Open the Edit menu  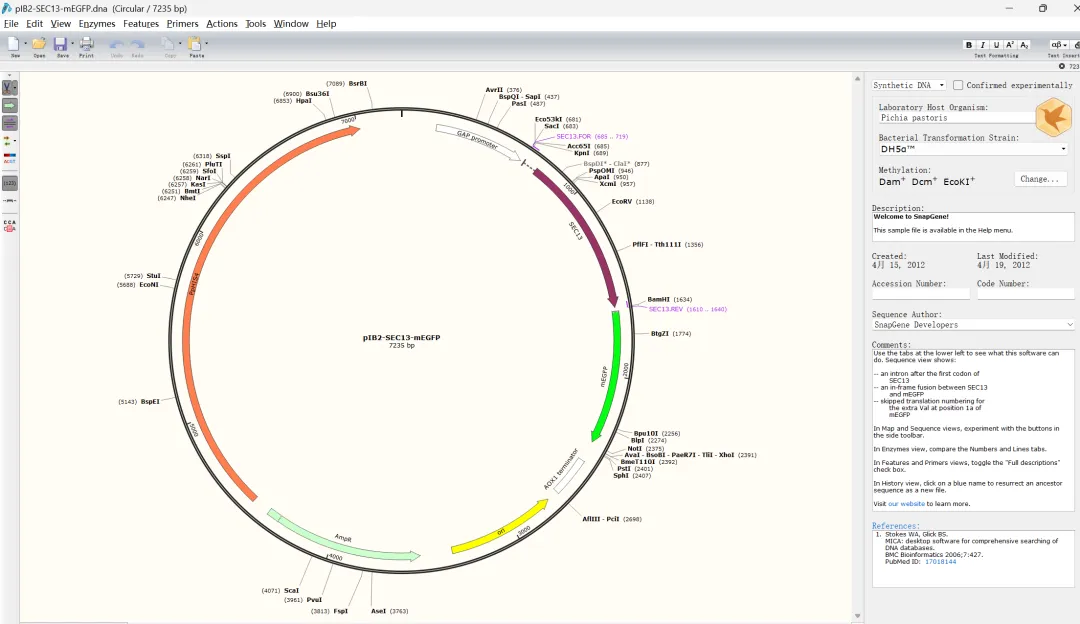34,23
